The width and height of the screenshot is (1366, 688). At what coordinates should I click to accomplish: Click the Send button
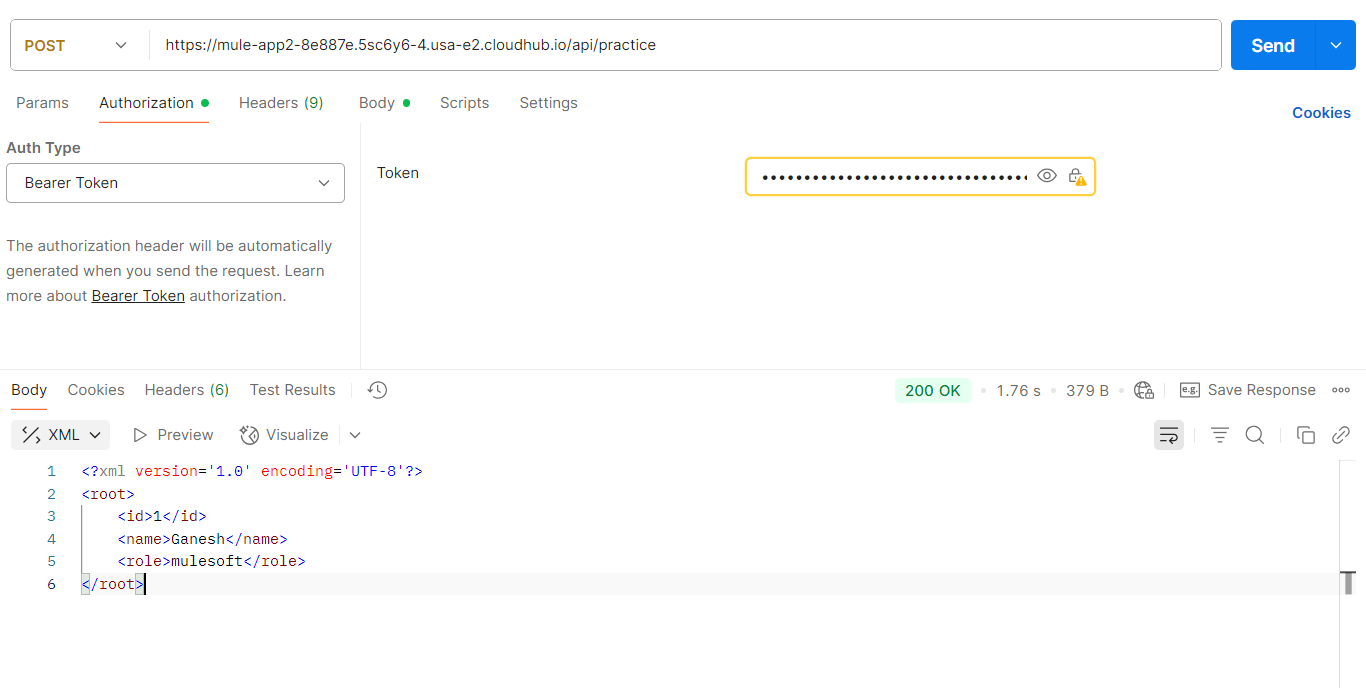(1272, 45)
